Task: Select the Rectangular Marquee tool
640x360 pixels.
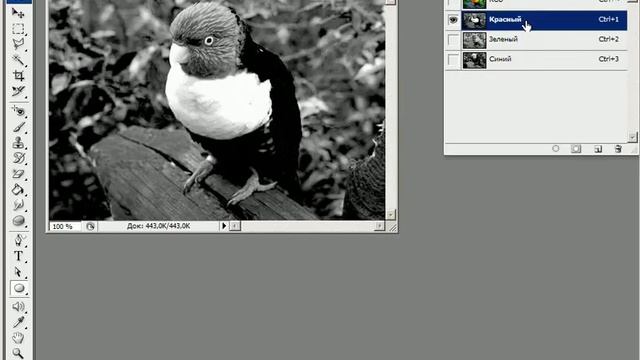Action: coord(18,29)
